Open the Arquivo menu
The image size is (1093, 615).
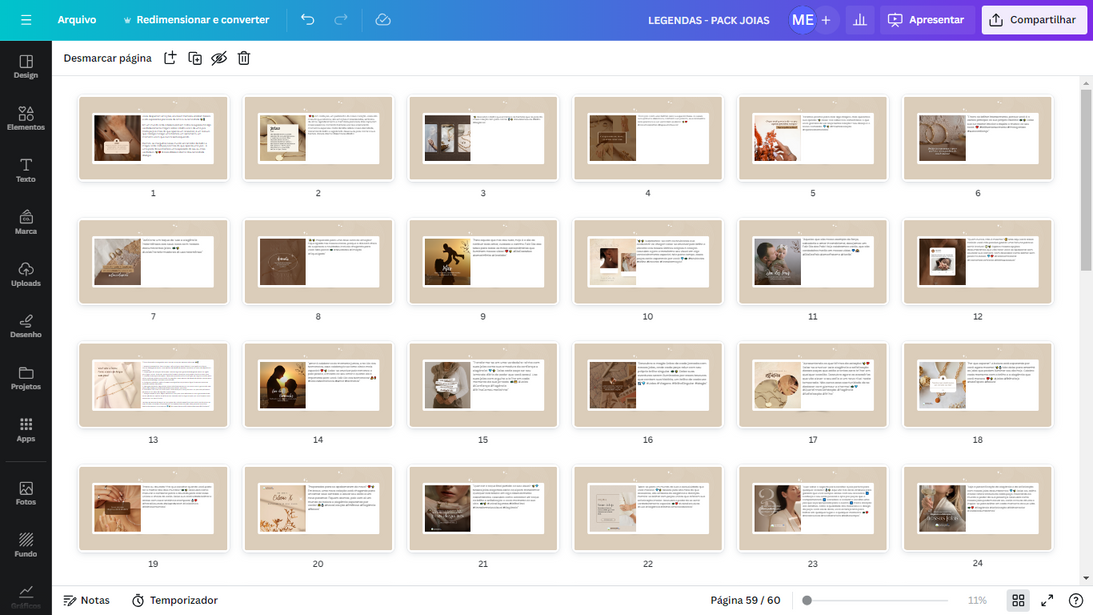pos(77,20)
